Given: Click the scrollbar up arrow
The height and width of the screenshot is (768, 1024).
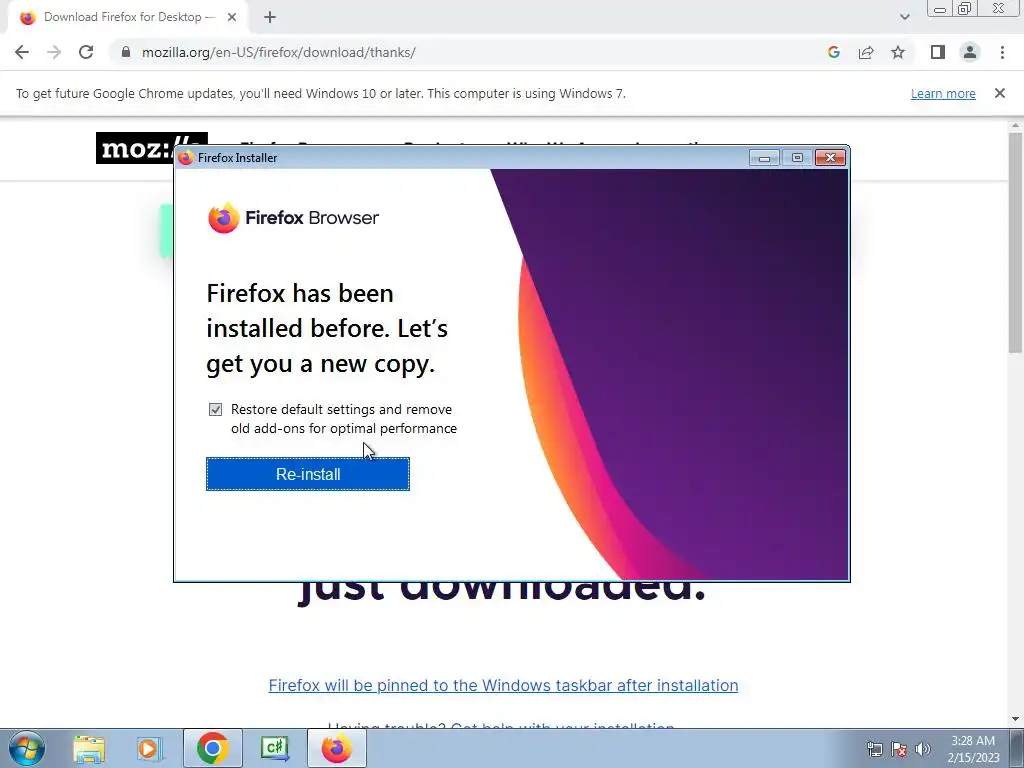Looking at the screenshot, I should pyautogui.click(x=1016, y=125).
